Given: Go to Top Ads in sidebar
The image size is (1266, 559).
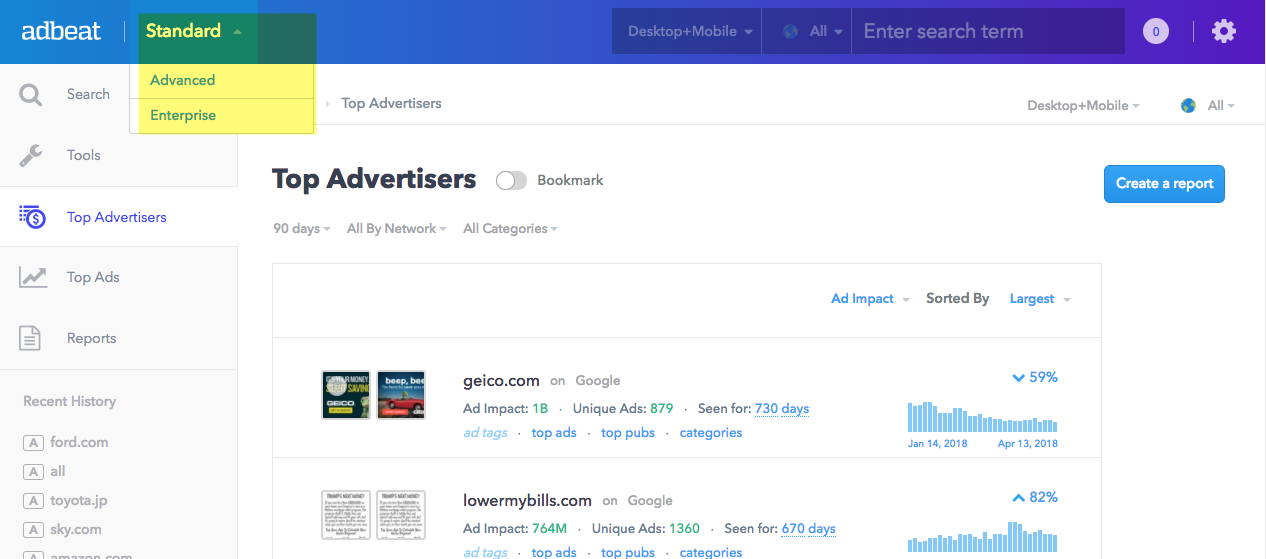Looking at the screenshot, I should pyautogui.click(x=93, y=277).
